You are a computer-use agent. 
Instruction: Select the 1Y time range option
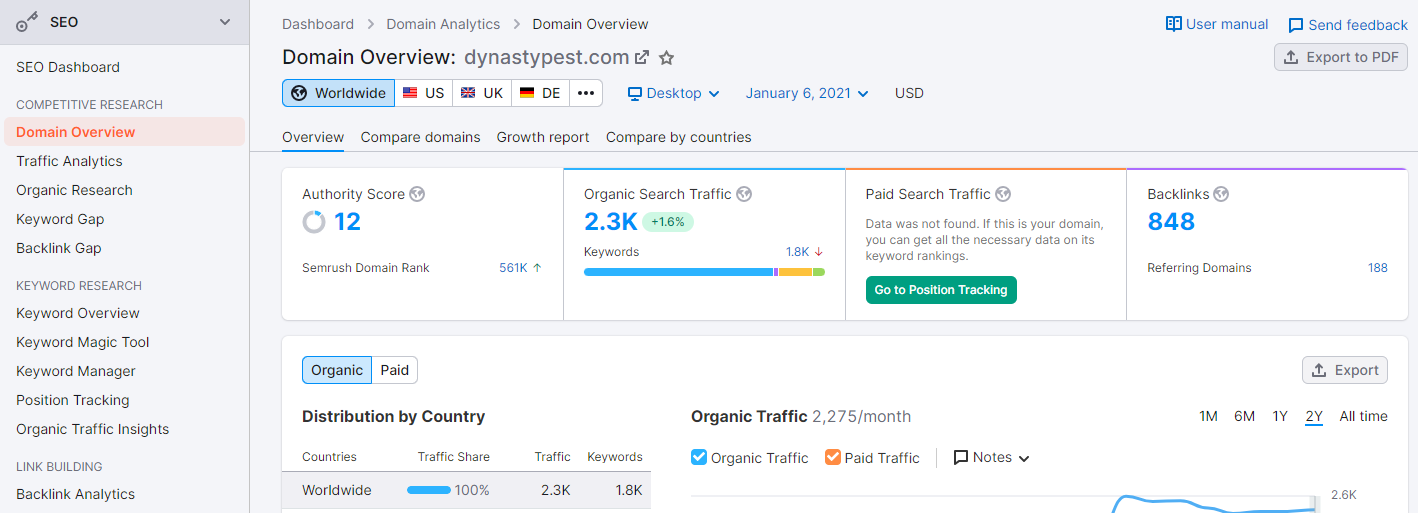tap(1280, 416)
